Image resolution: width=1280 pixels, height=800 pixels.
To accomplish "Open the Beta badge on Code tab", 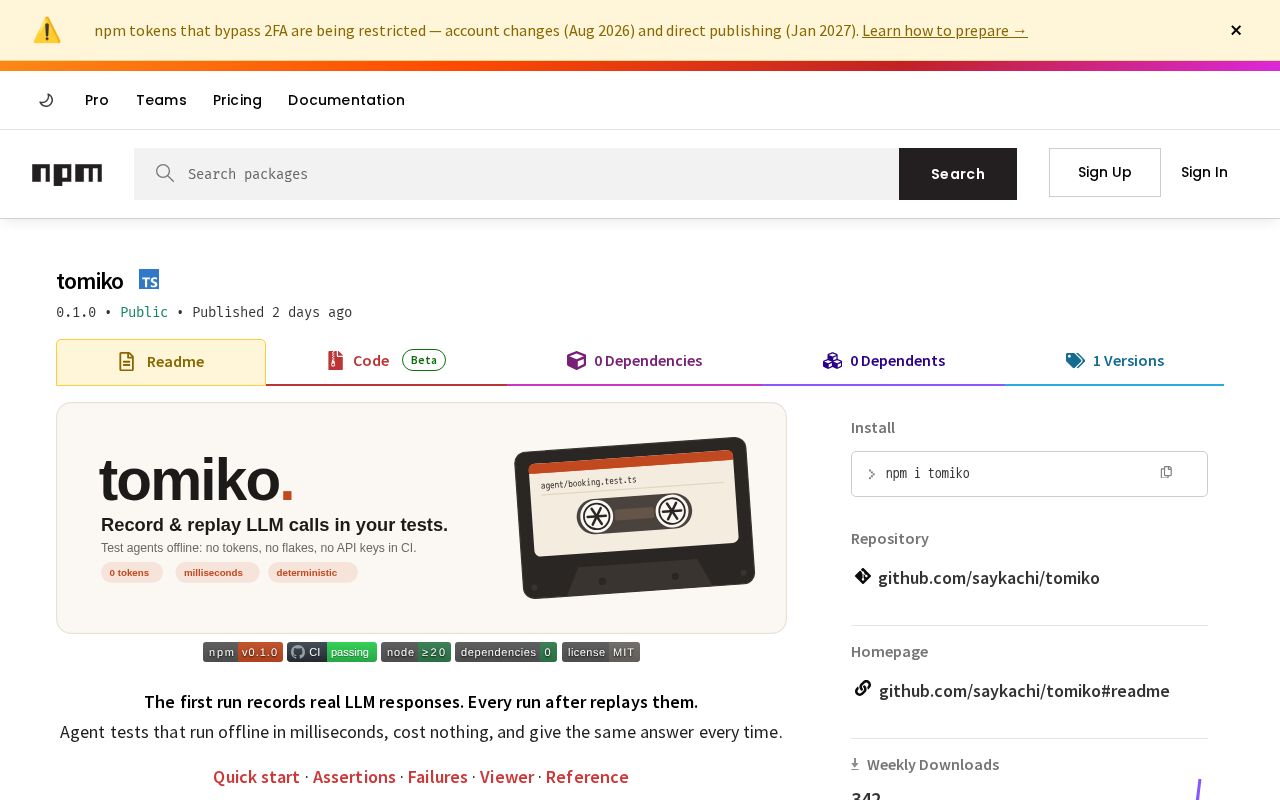I will (x=424, y=360).
